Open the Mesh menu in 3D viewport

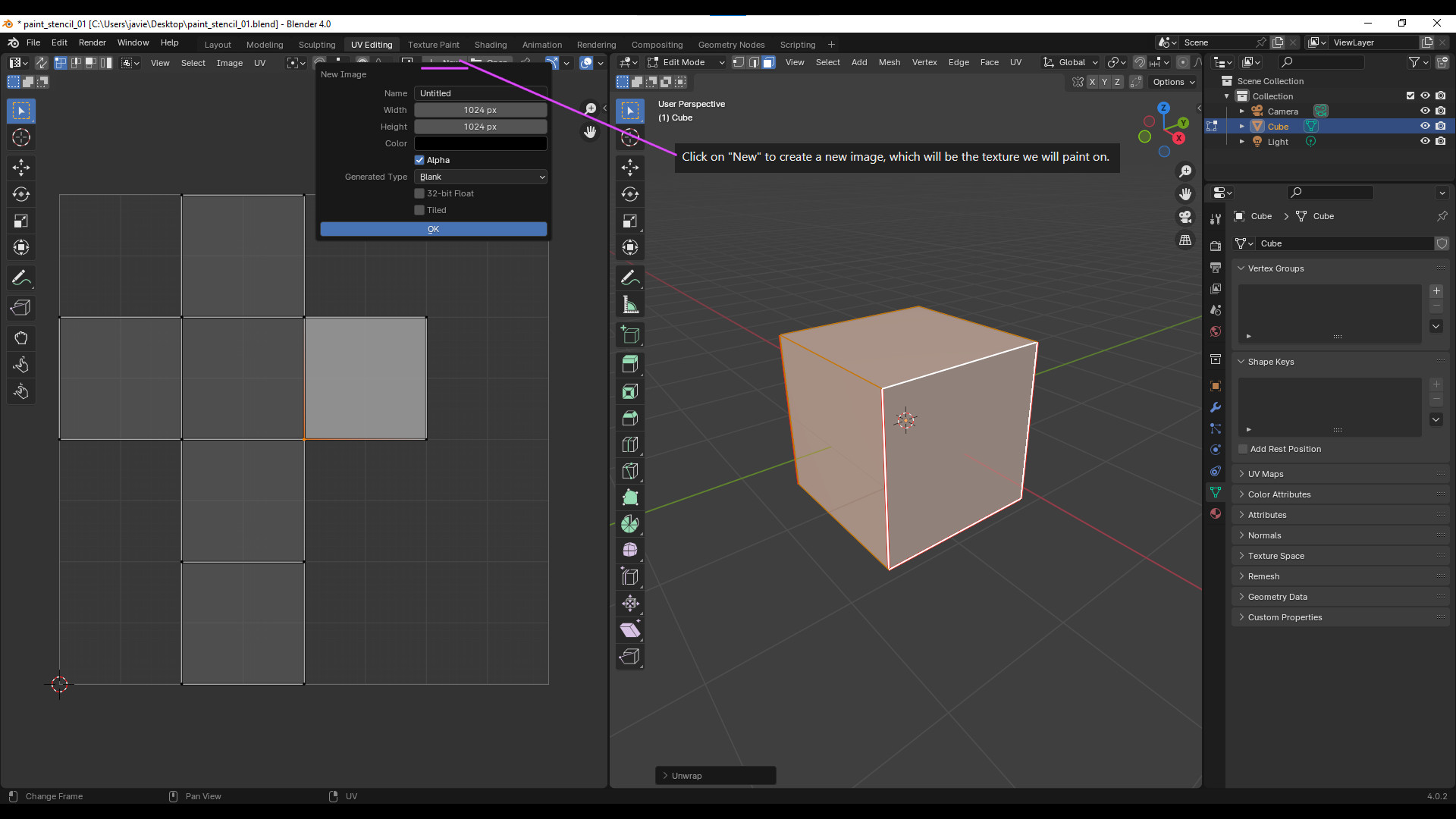click(x=890, y=62)
